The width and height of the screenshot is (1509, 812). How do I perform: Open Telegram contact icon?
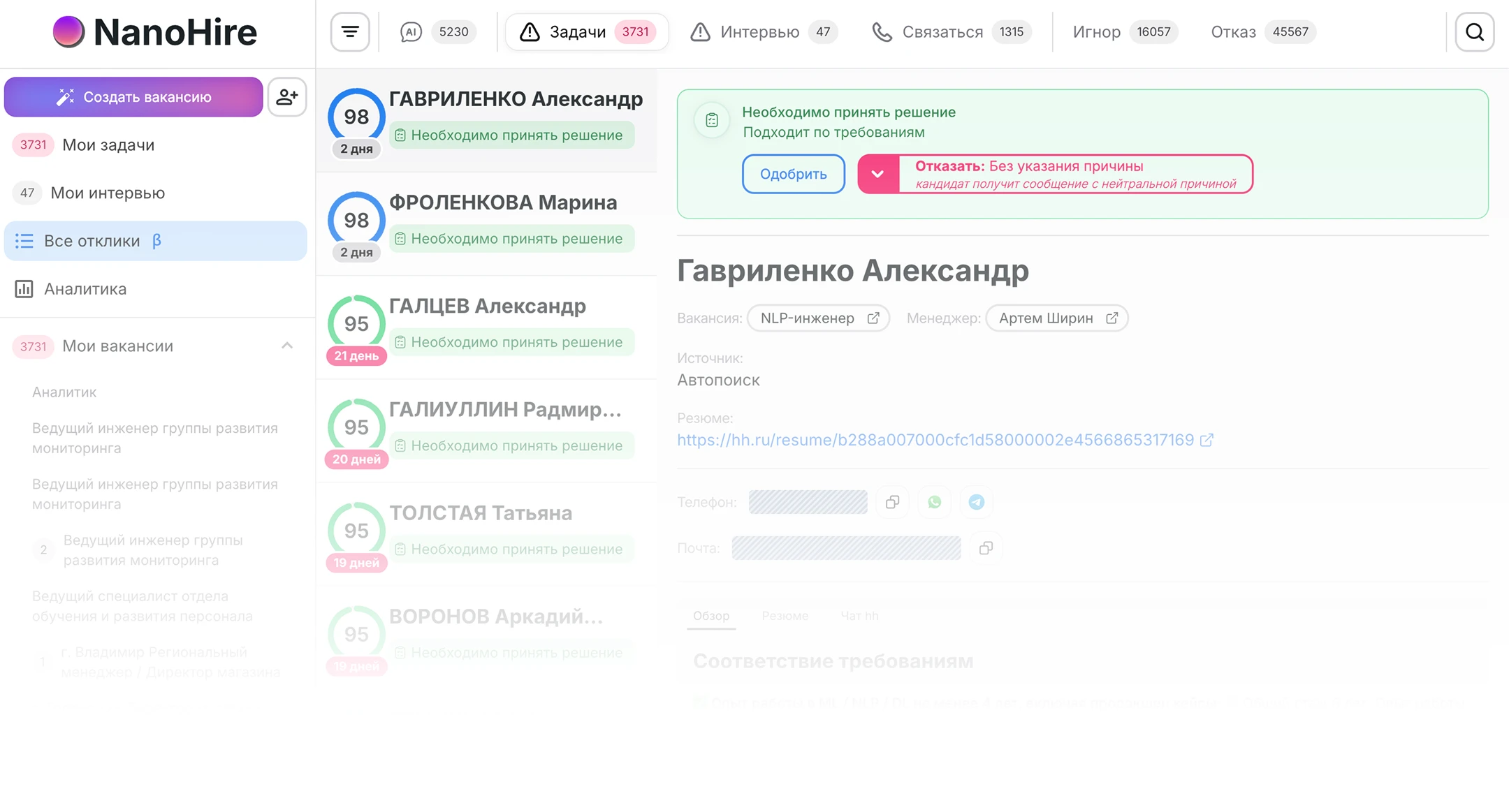click(x=976, y=502)
